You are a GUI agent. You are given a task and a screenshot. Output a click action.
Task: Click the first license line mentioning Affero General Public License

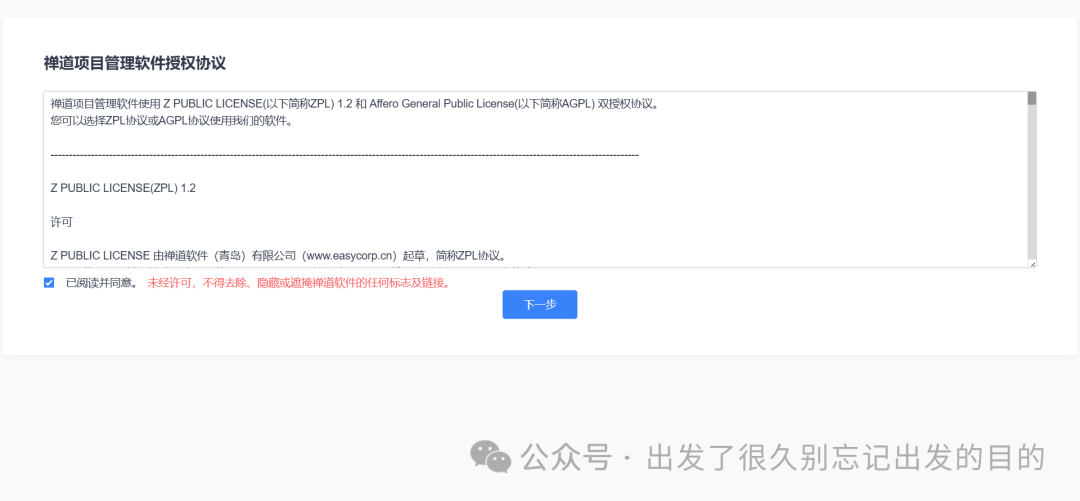pyautogui.click(x=356, y=105)
